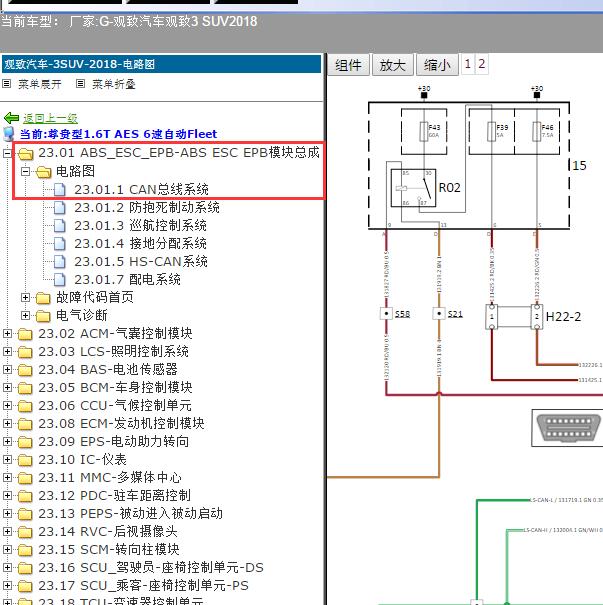Image resolution: width=603 pixels, height=605 pixels.
Task: Click the 组件 button
Action: [x=348, y=65]
